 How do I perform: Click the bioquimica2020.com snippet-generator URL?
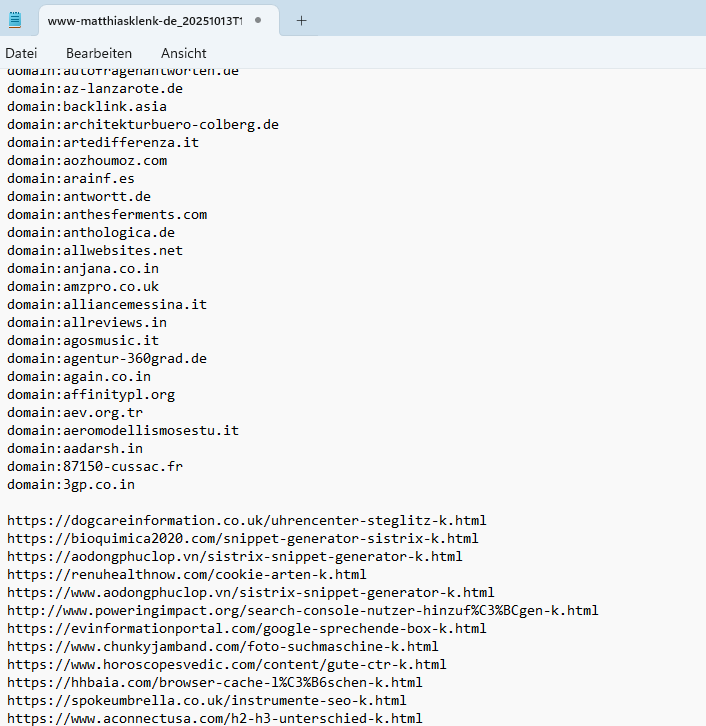point(242,539)
